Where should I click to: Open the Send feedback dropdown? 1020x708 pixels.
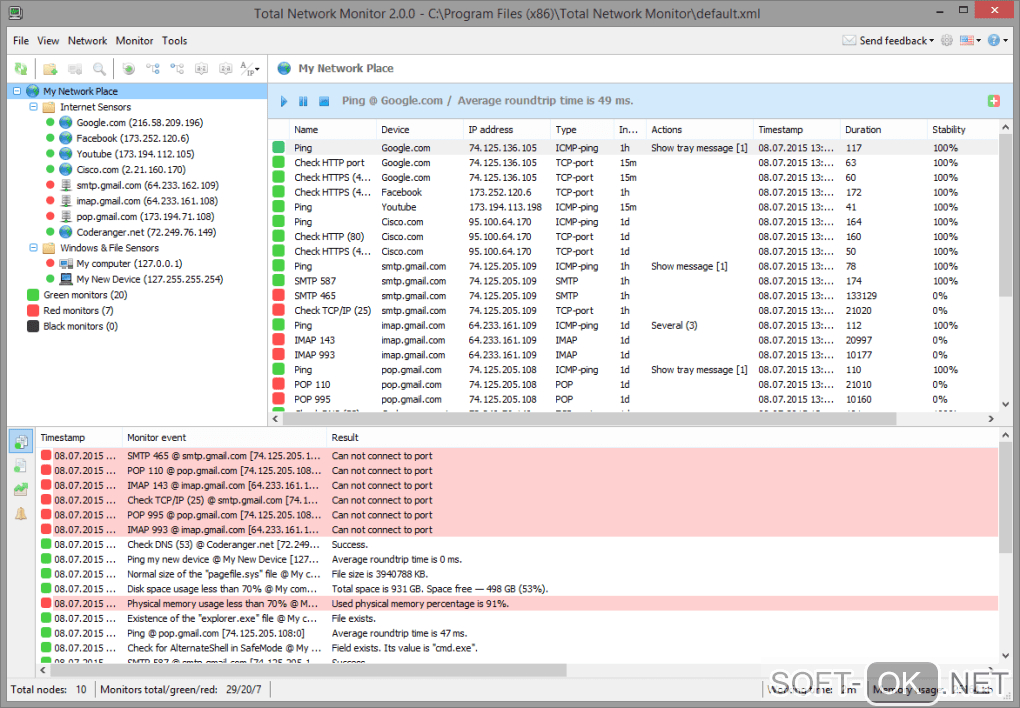896,40
